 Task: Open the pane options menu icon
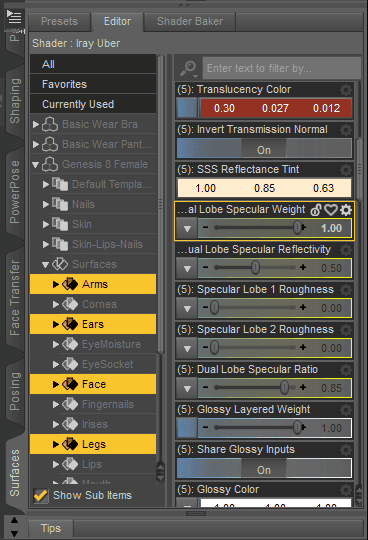coord(14,17)
